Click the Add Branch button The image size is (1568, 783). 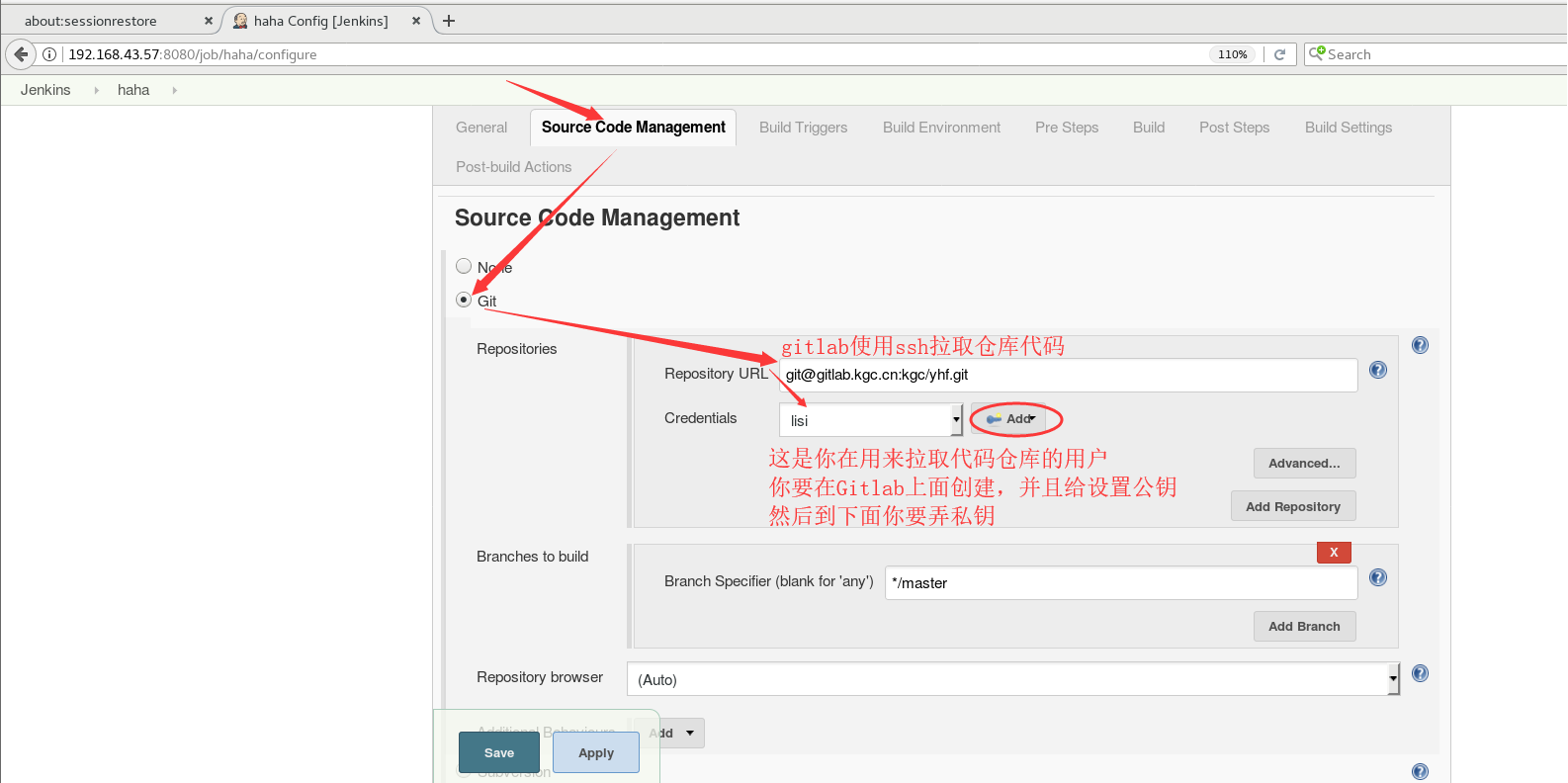click(1305, 626)
